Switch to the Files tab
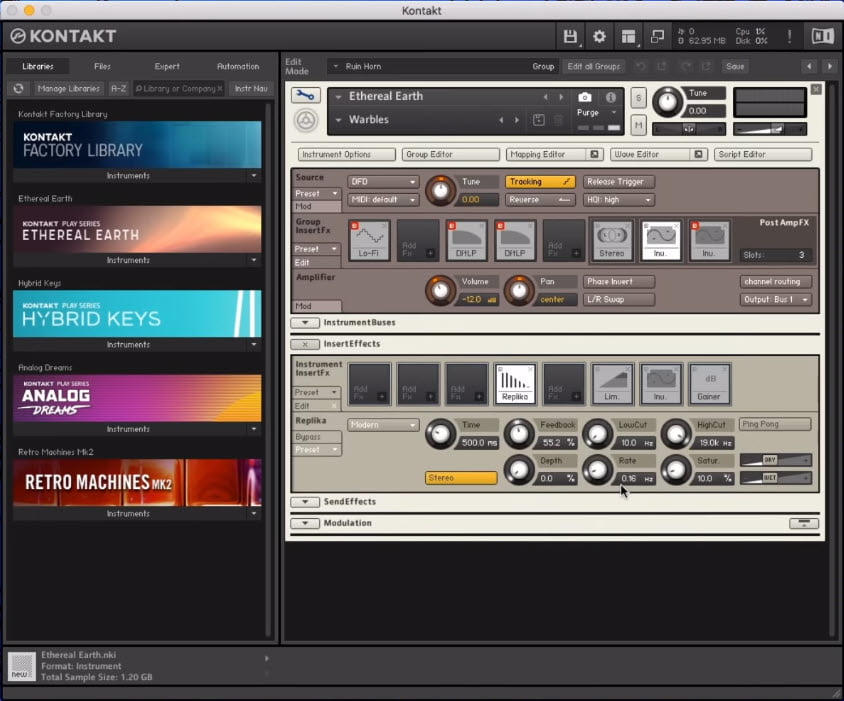 pos(102,66)
